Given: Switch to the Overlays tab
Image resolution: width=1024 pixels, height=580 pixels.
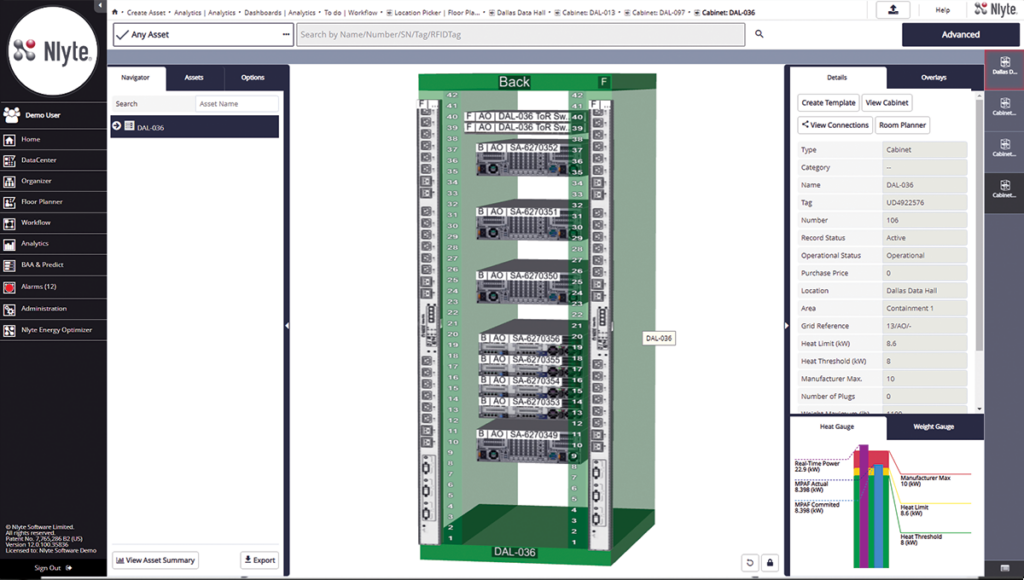Looking at the screenshot, I should pyautogui.click(x=934, y=78).
